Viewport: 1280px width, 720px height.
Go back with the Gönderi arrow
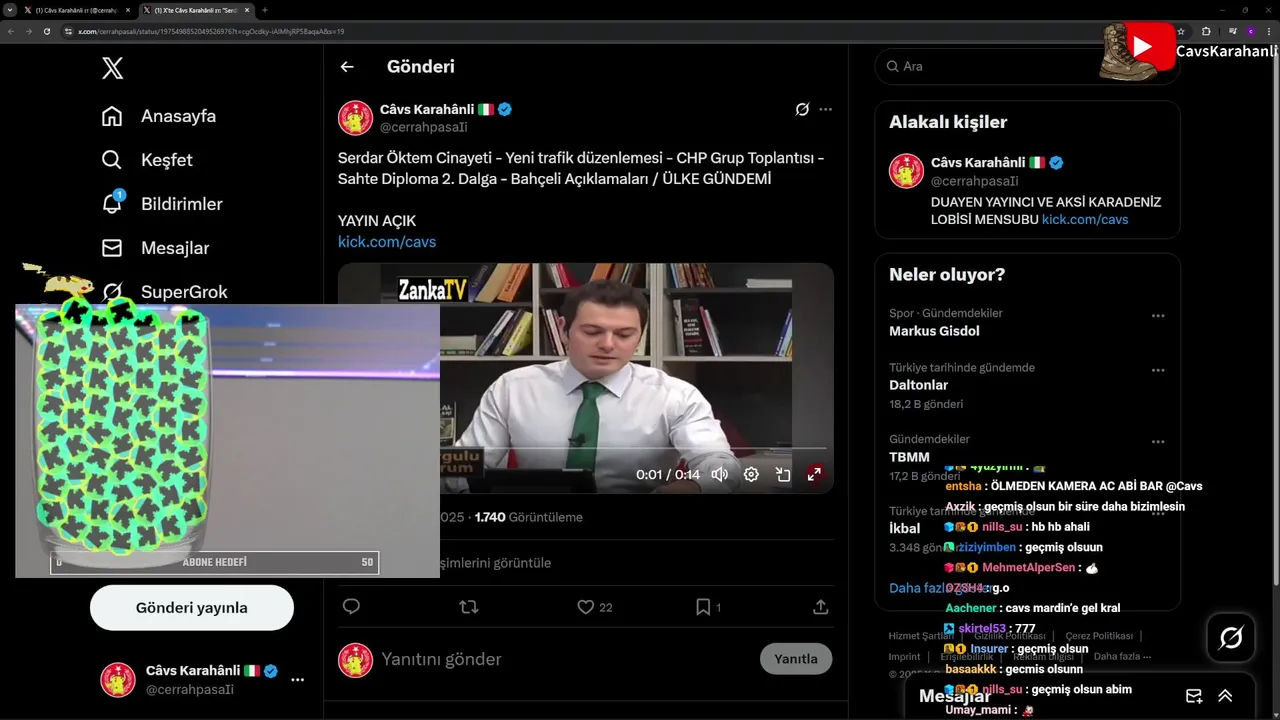tap(347, 67)
